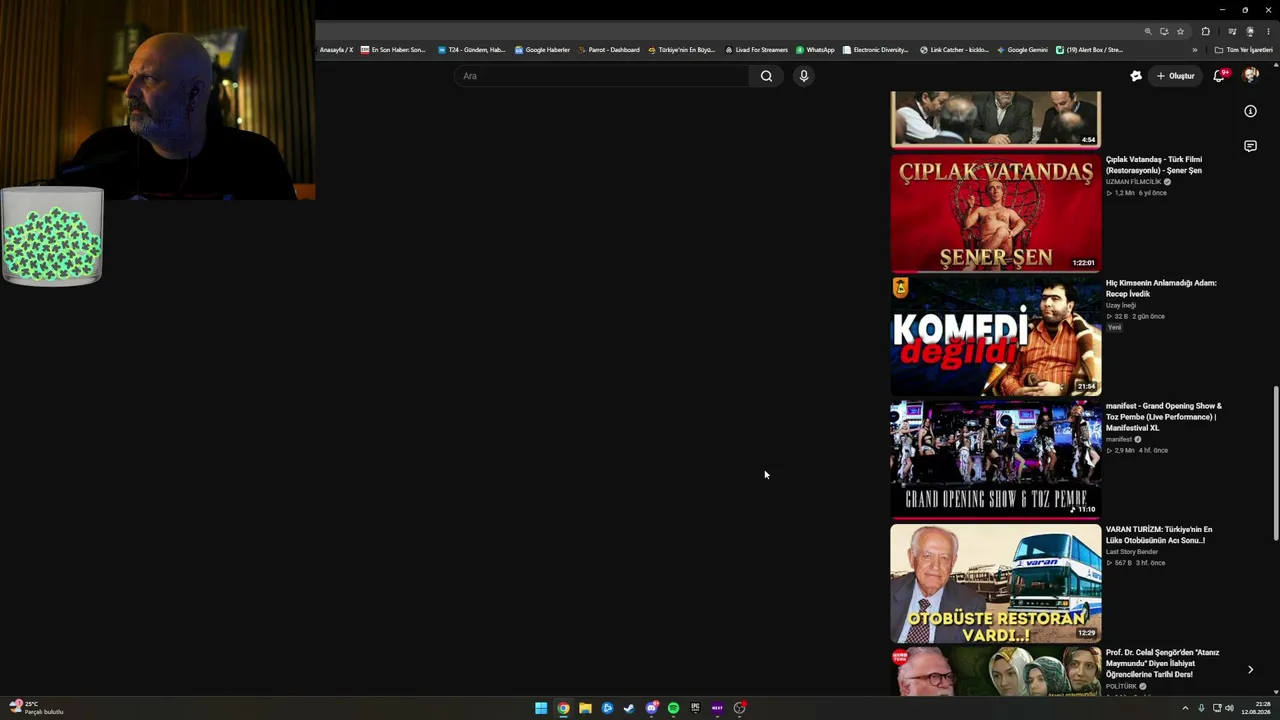Screen dimensions: 1280x720
Task: Open '(19) Alert Box / Stre...' bookmark
Action: (x=1090, y=49)
